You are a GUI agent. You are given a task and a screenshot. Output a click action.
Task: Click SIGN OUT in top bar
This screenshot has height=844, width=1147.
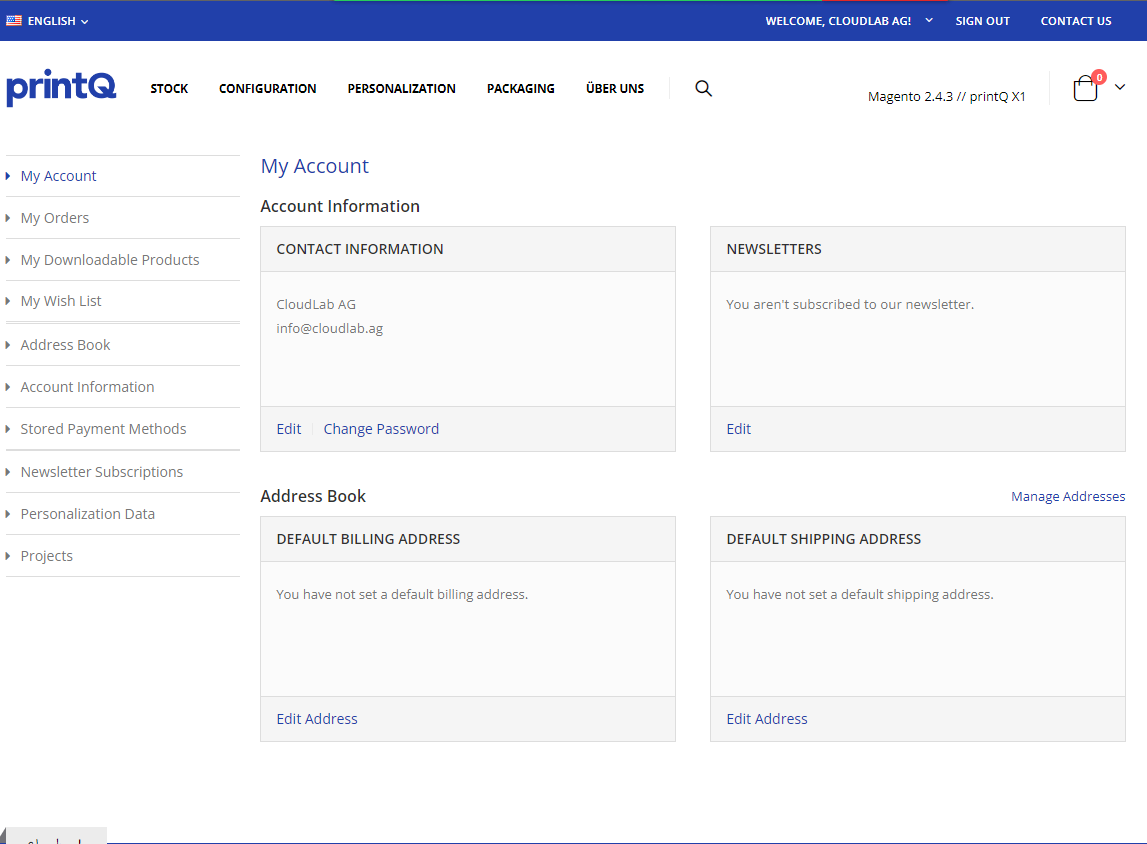(x=982, y=21)
